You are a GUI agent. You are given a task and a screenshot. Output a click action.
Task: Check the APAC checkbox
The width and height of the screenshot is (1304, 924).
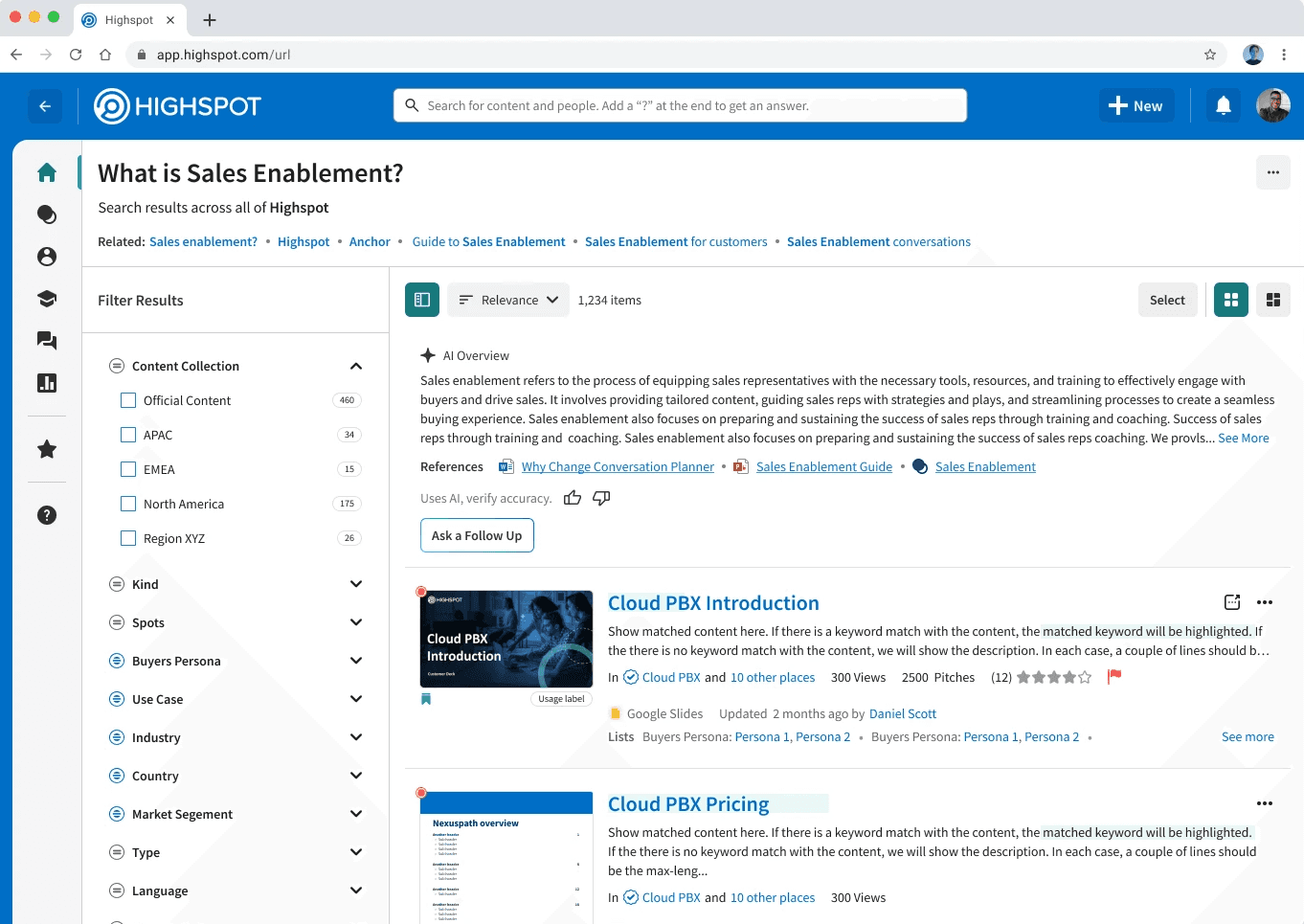128,435
